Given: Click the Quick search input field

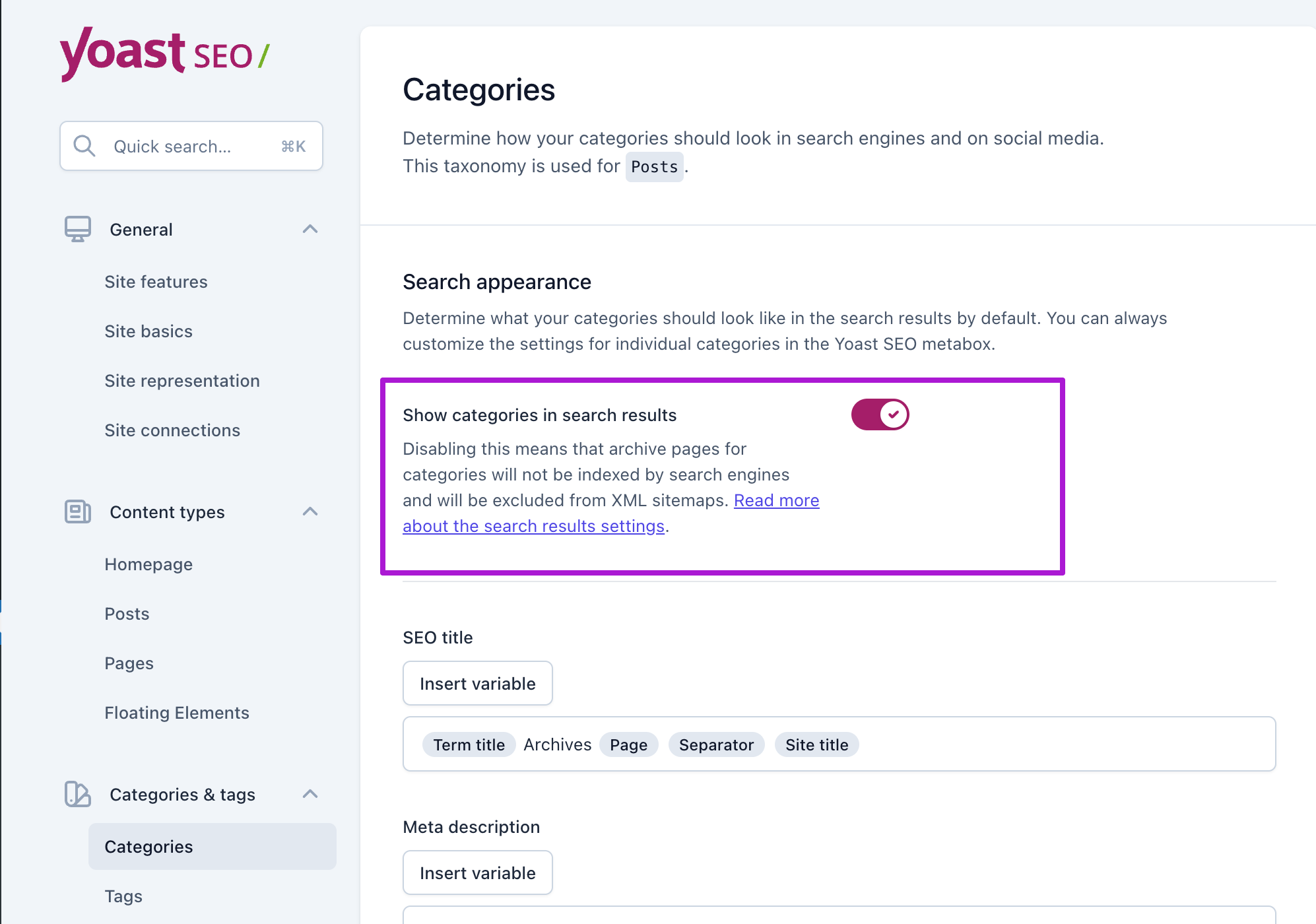Looking at the screenshot, I should point(191,146).
